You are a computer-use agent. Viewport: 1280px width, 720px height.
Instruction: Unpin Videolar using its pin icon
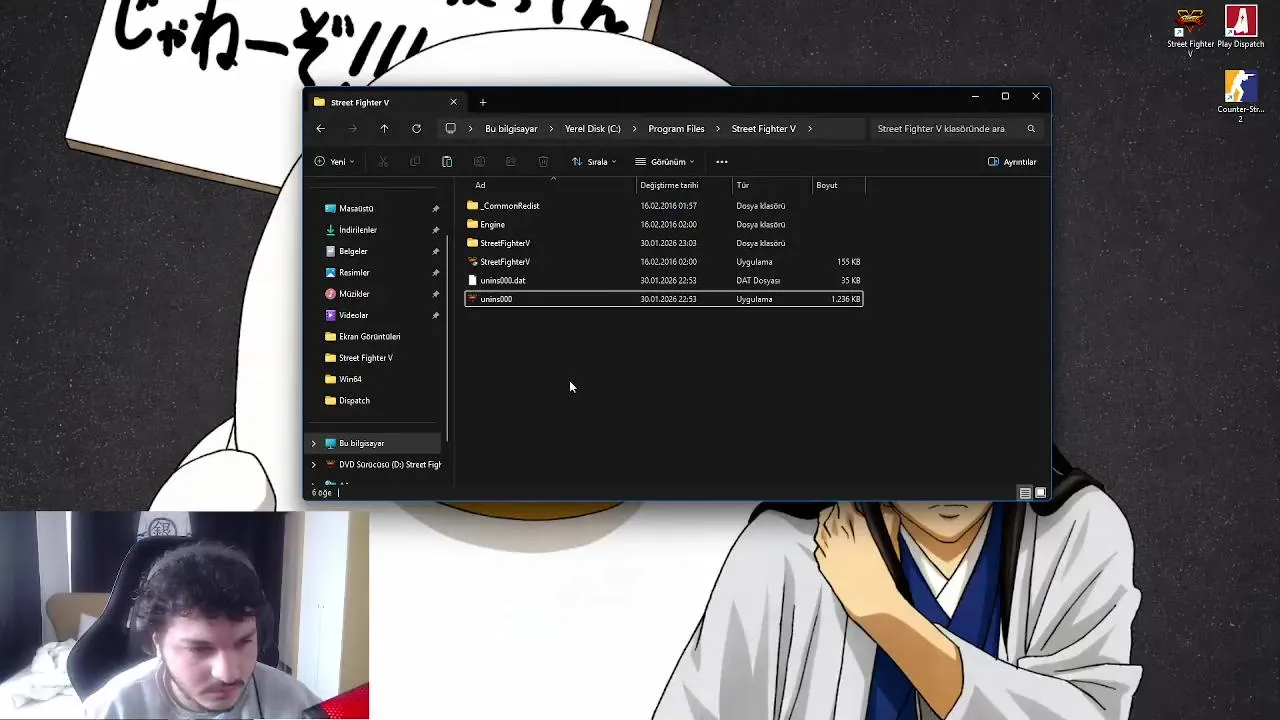(435, 316)
